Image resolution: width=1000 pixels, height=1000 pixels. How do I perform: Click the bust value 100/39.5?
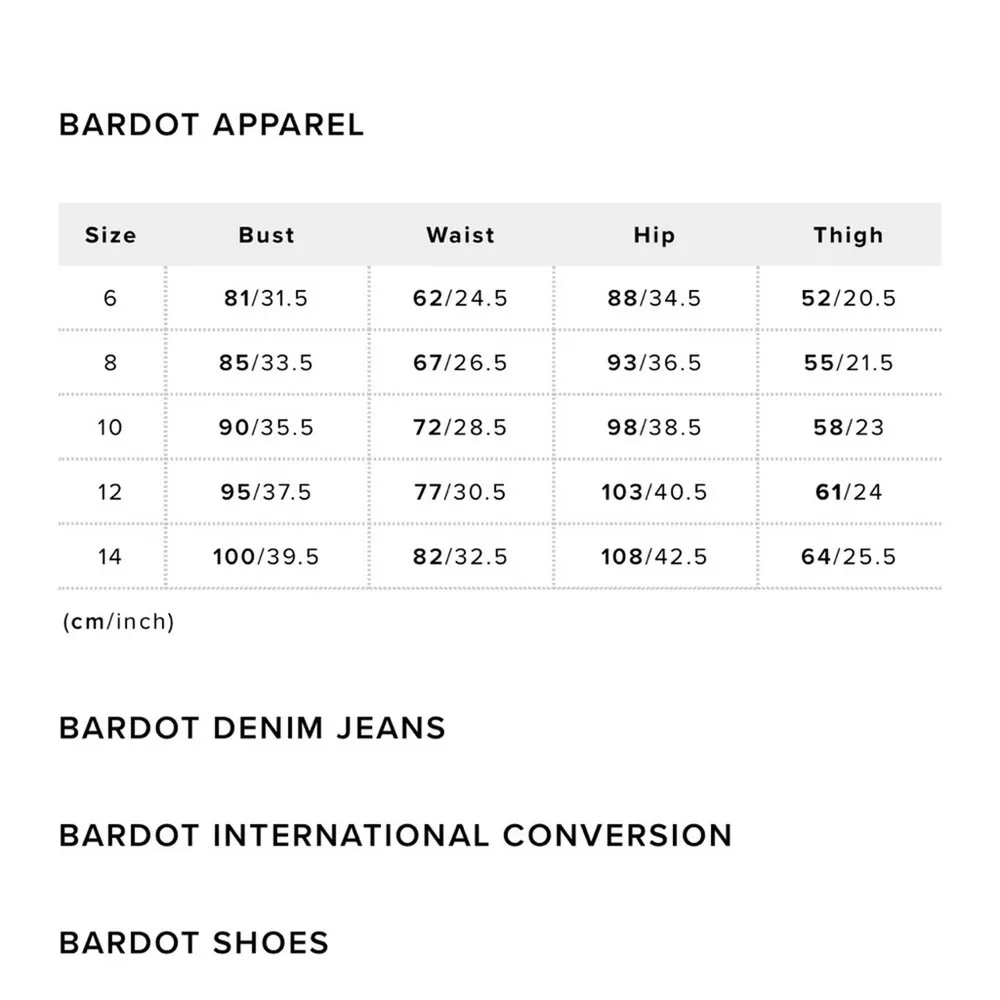click(x=266, y=556)
